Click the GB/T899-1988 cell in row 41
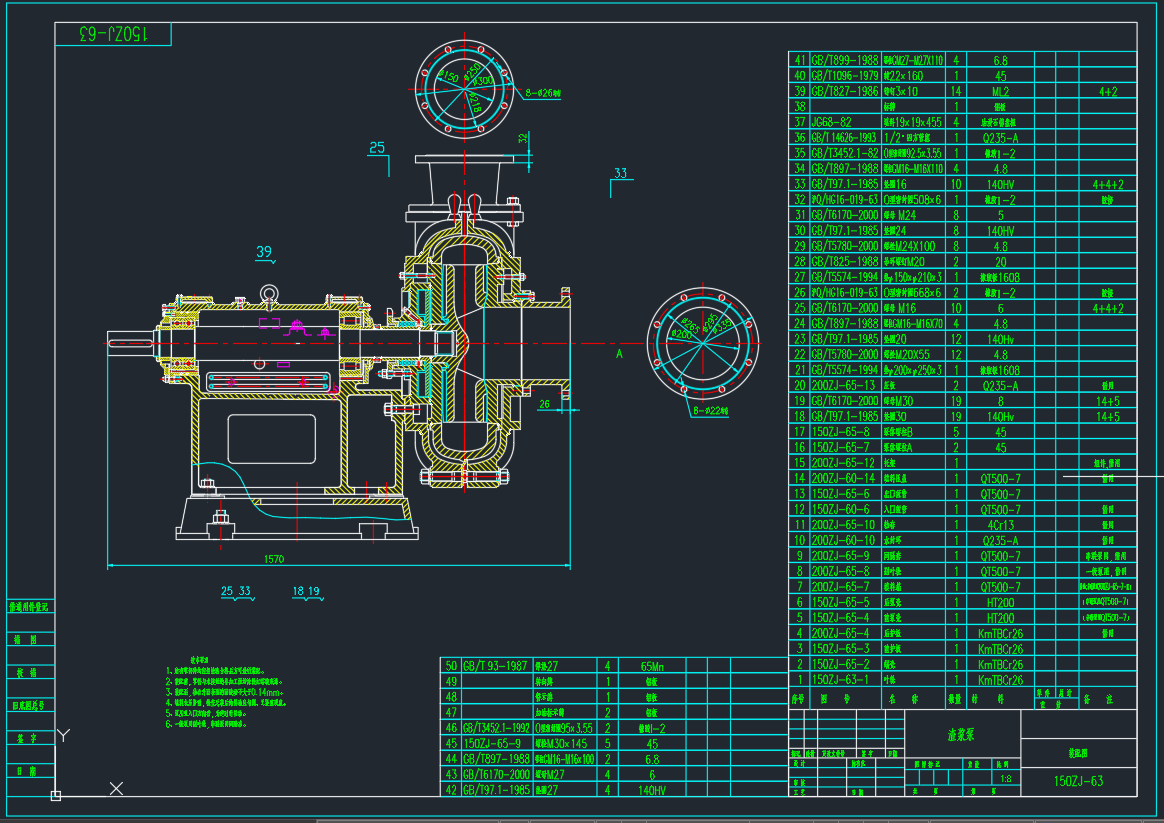The width and height of the screenshot is (1164, 823). pos(843,60)
